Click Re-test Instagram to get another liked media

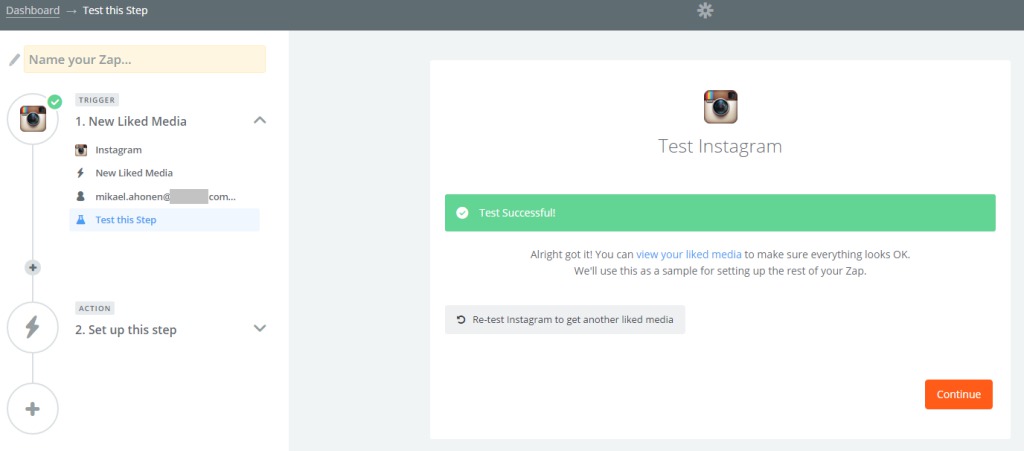pos(565,320)
